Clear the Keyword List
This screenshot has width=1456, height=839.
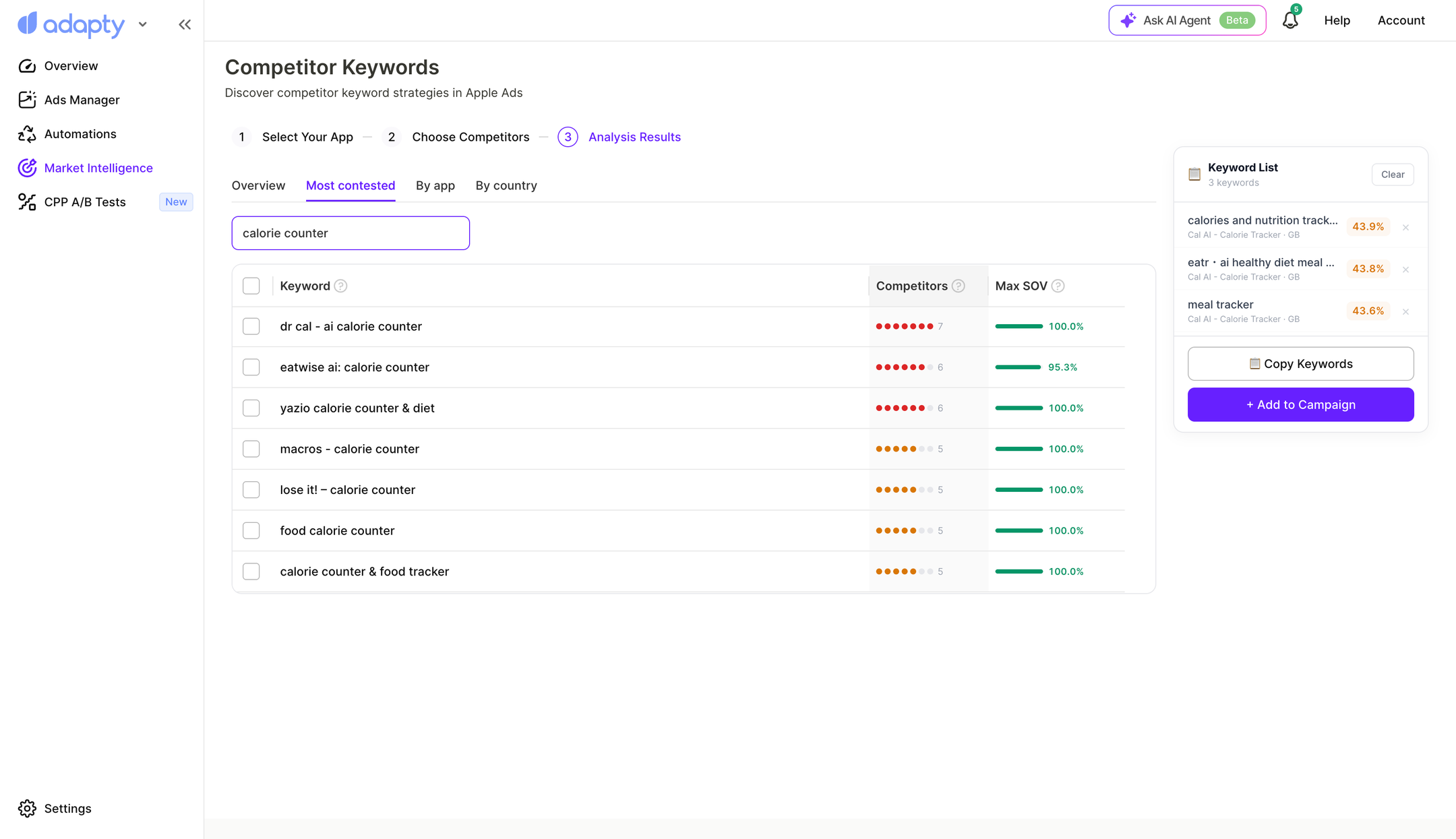pos(1393,175)
